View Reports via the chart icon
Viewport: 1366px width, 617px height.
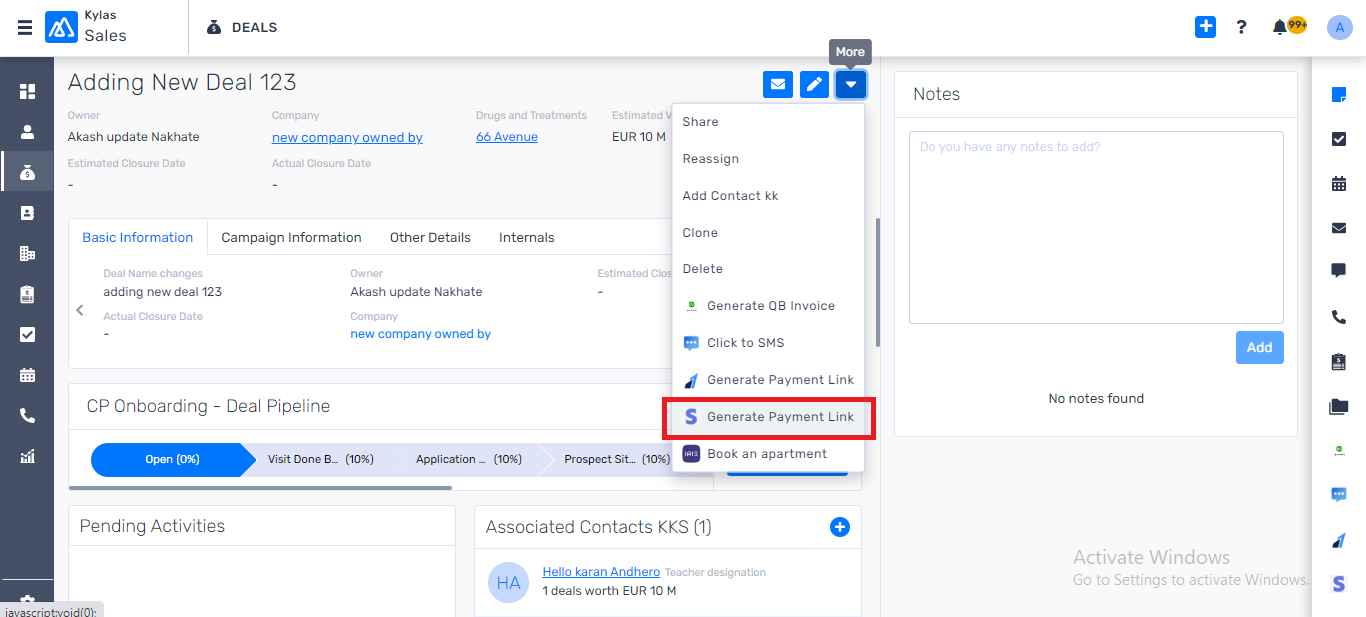pyautogui.click(x=26, y=456)
